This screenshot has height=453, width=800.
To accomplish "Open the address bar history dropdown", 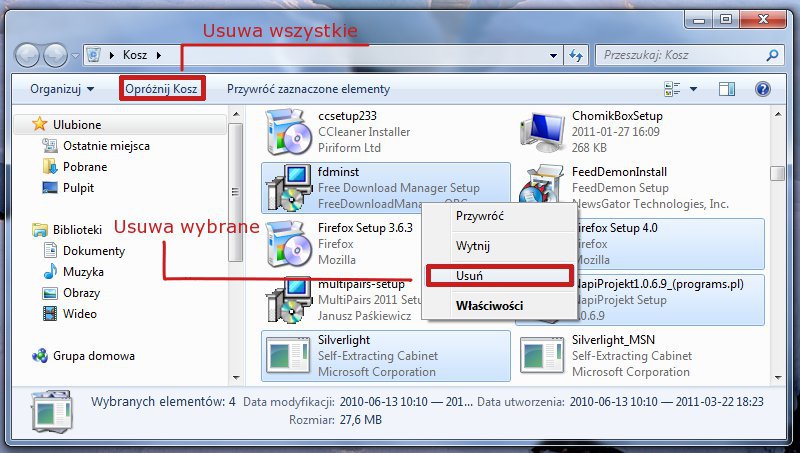I will [553, 55].
